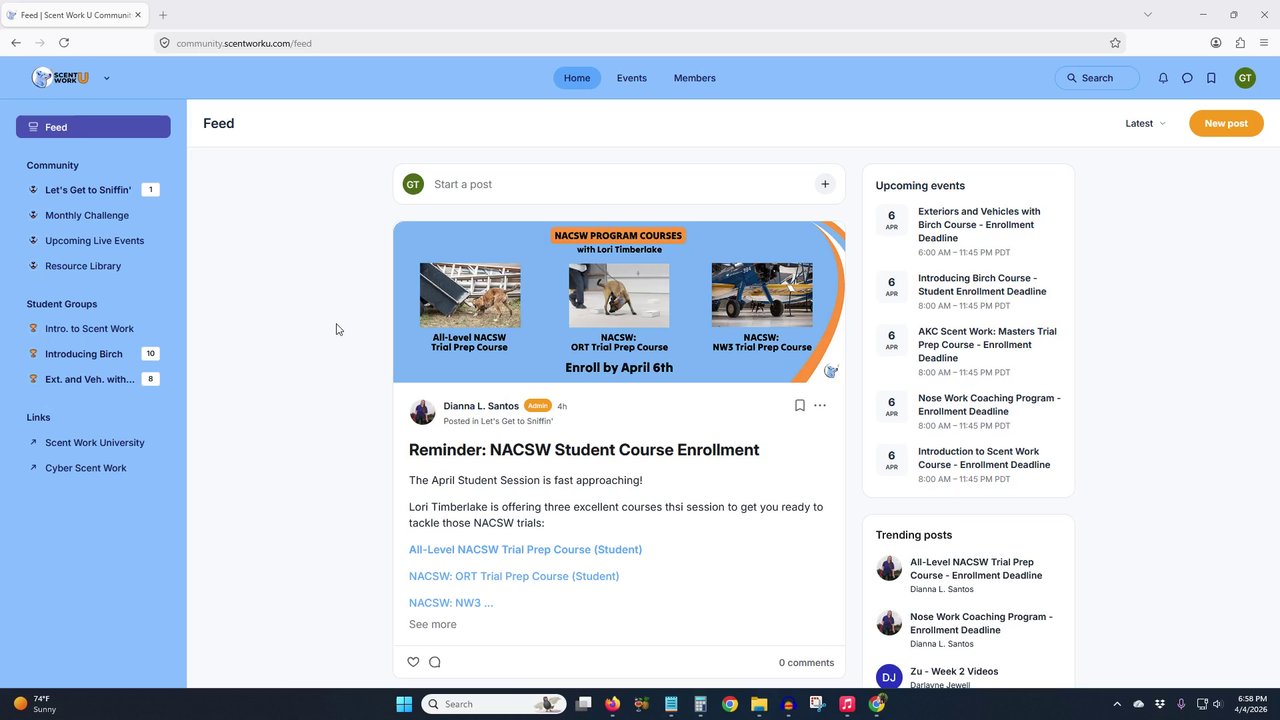
Task: Open Dianna L. Santos' profile from post author
Action: click(x=481, y=406)
